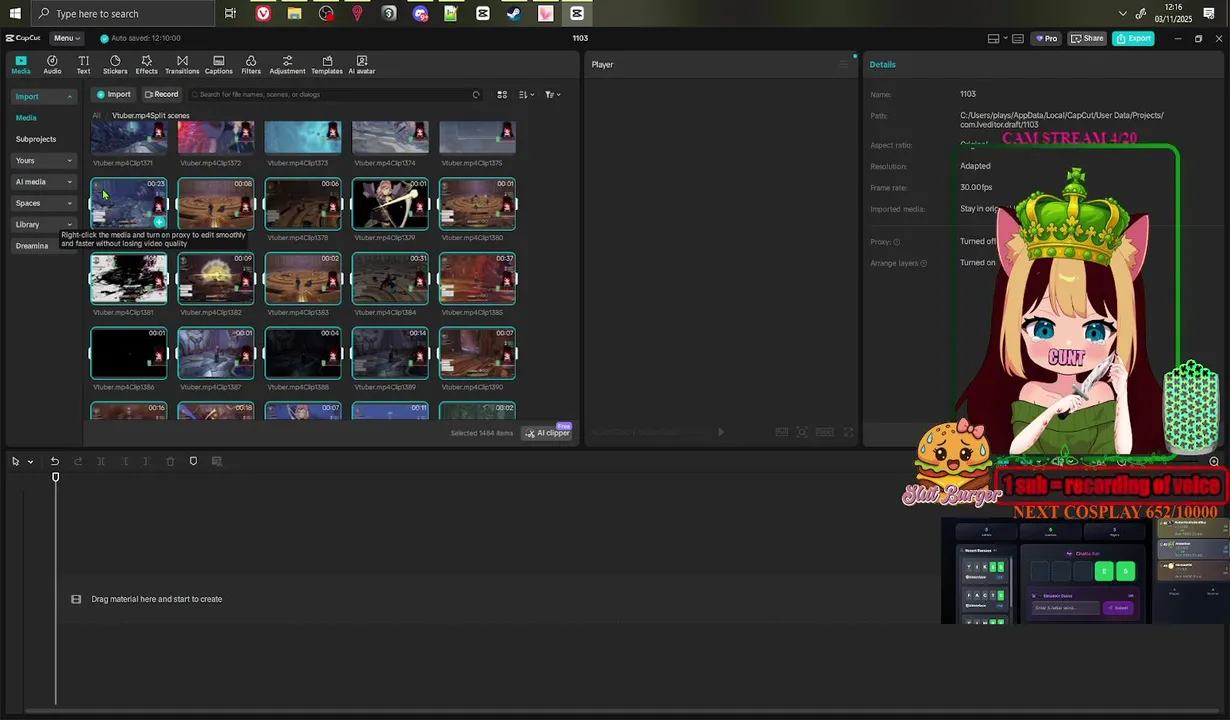
Task: Click the delete-right trim icon in timeline toolbar
Action: (x=147, y=461)
